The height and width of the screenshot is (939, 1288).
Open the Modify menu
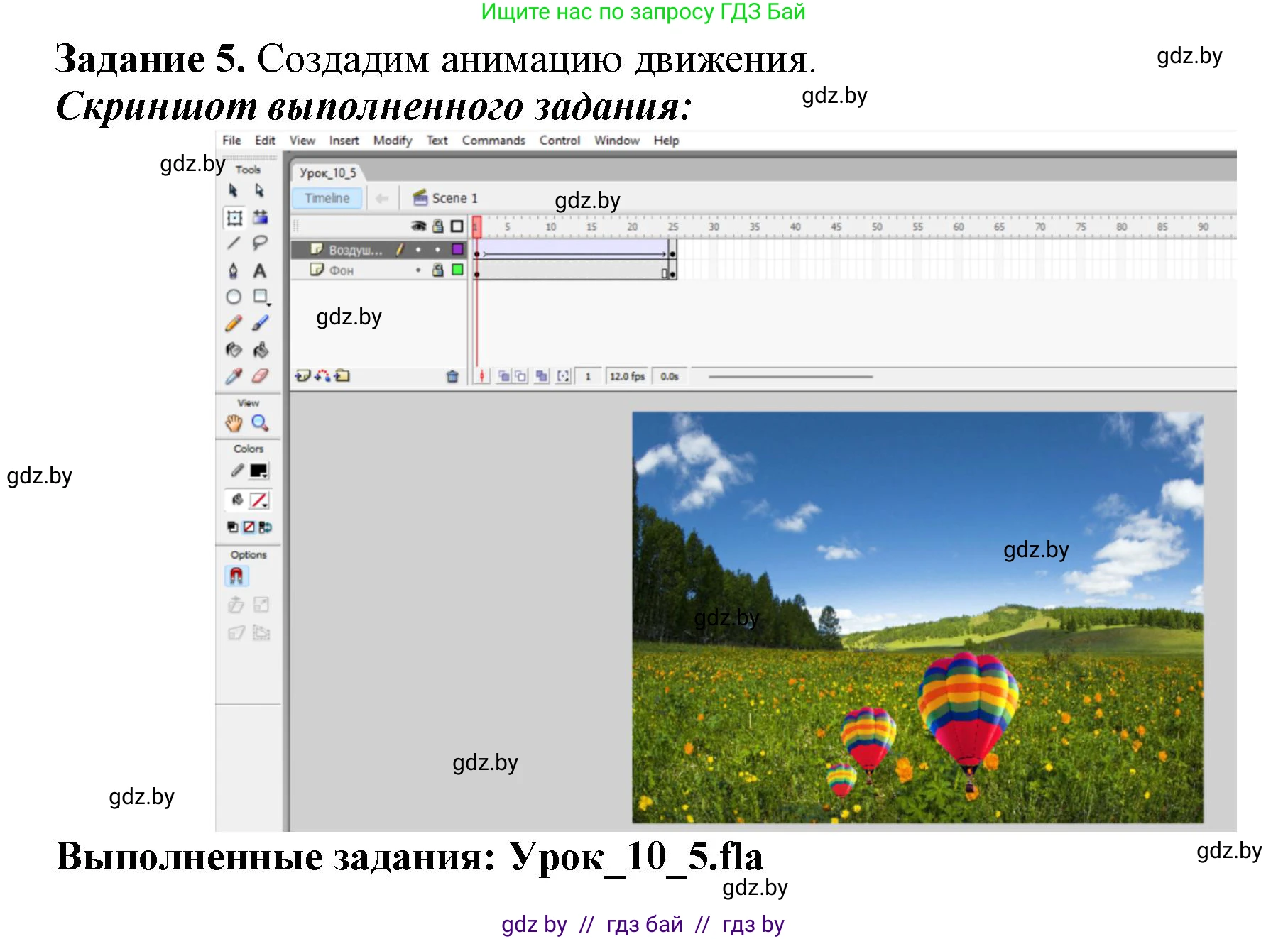click(x=392, y=141)
